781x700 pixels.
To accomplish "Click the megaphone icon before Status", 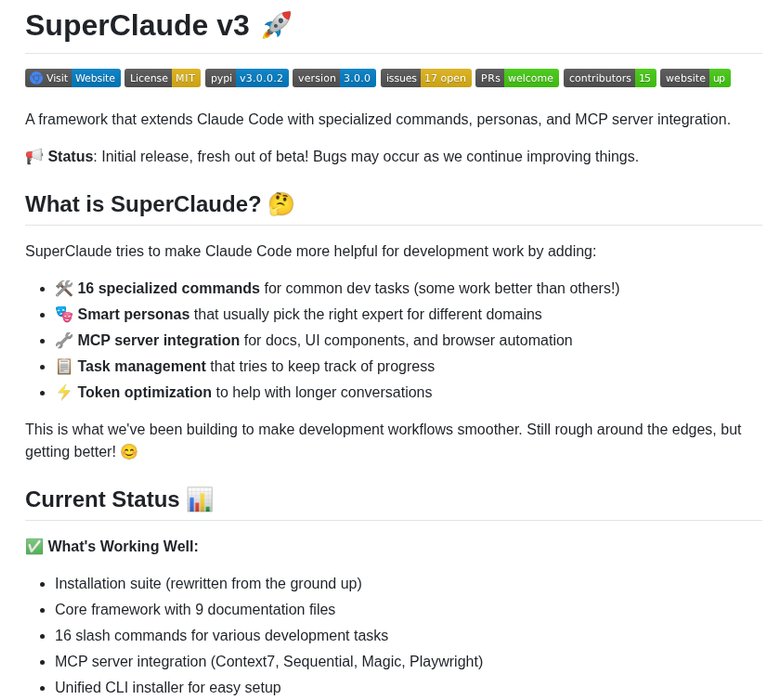I will 34,156.
